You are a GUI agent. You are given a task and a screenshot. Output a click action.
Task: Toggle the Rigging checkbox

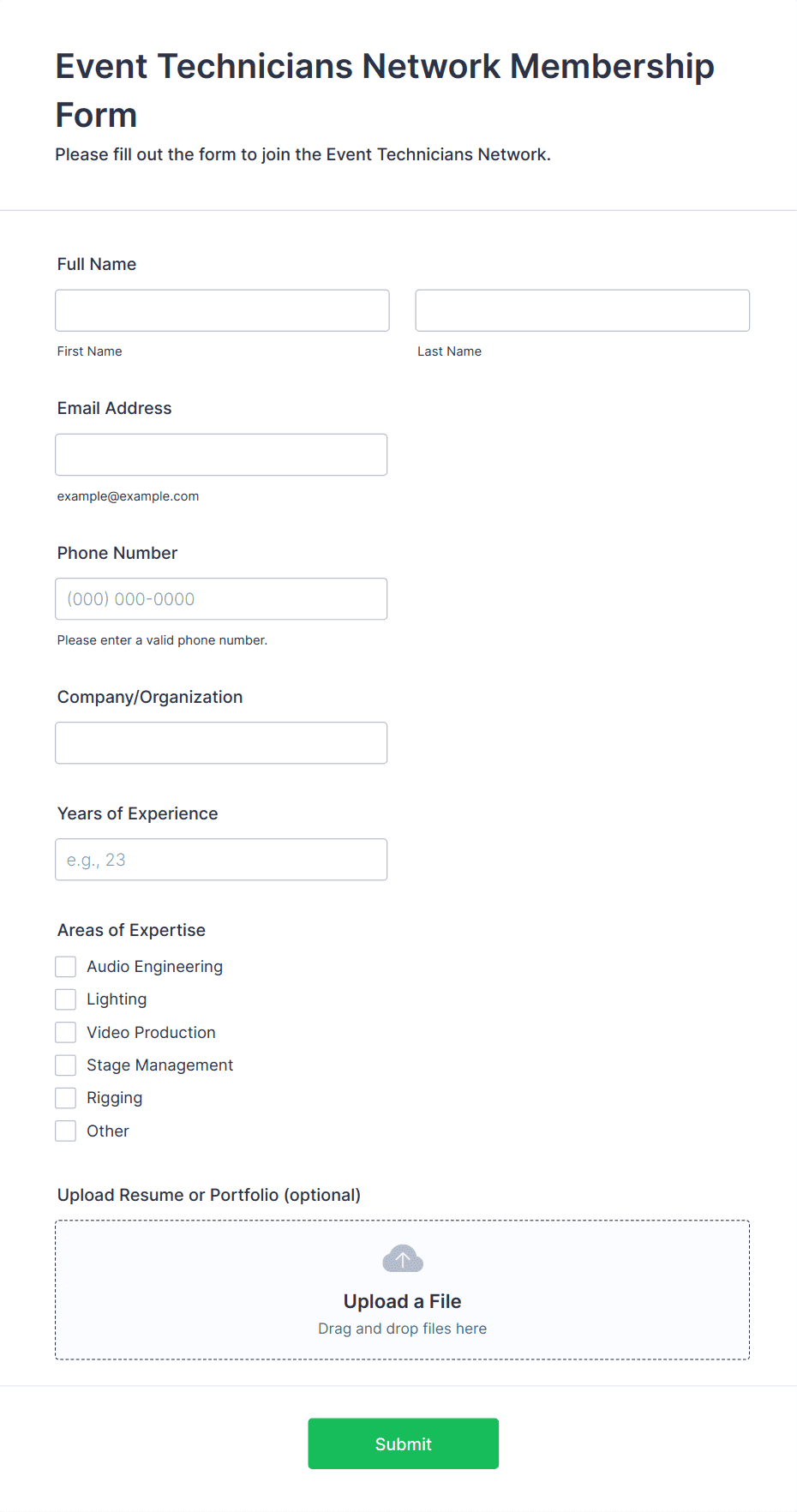(x=66, y=1098)
